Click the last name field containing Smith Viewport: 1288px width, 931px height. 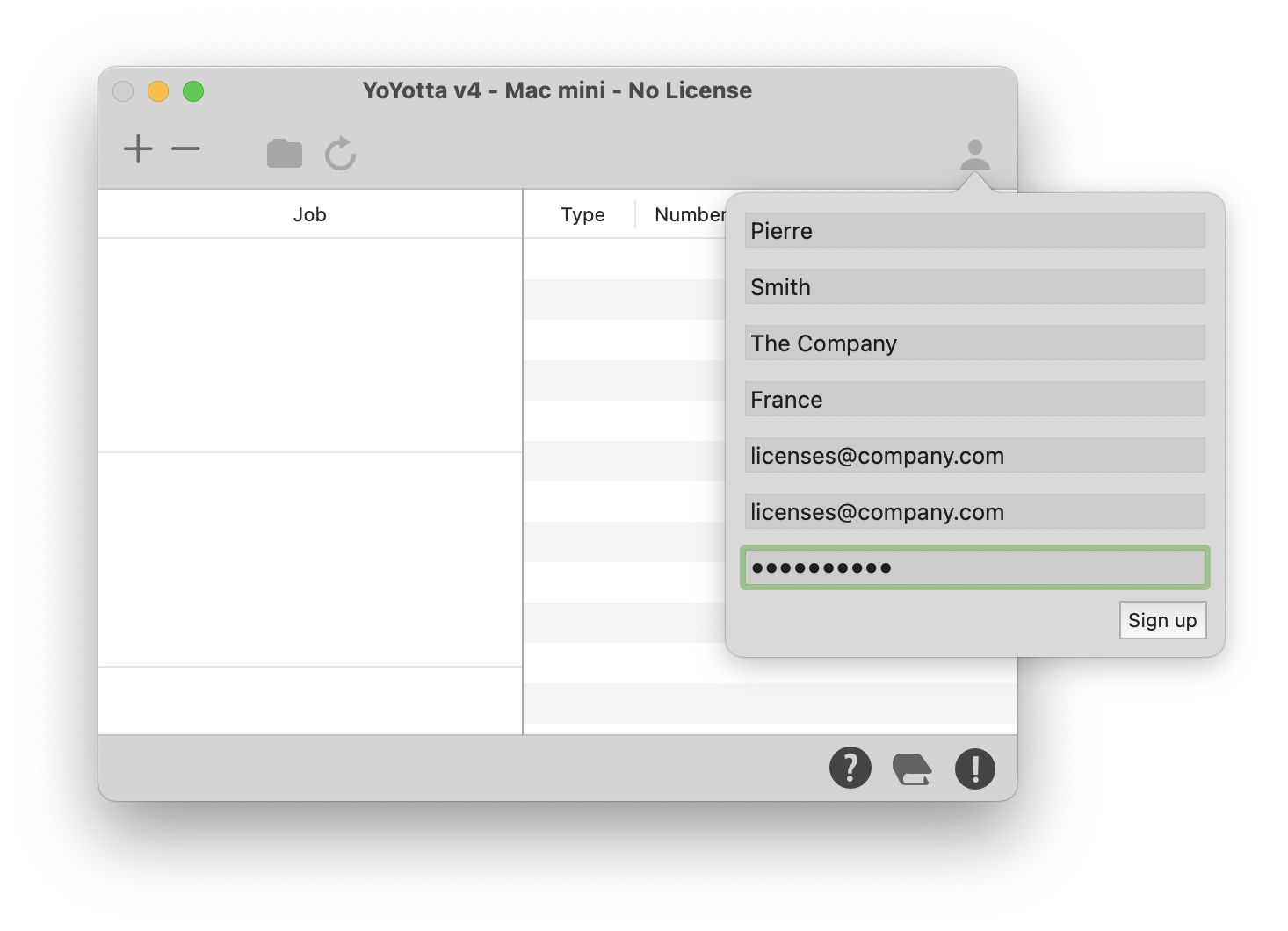(x=975, y=286)
